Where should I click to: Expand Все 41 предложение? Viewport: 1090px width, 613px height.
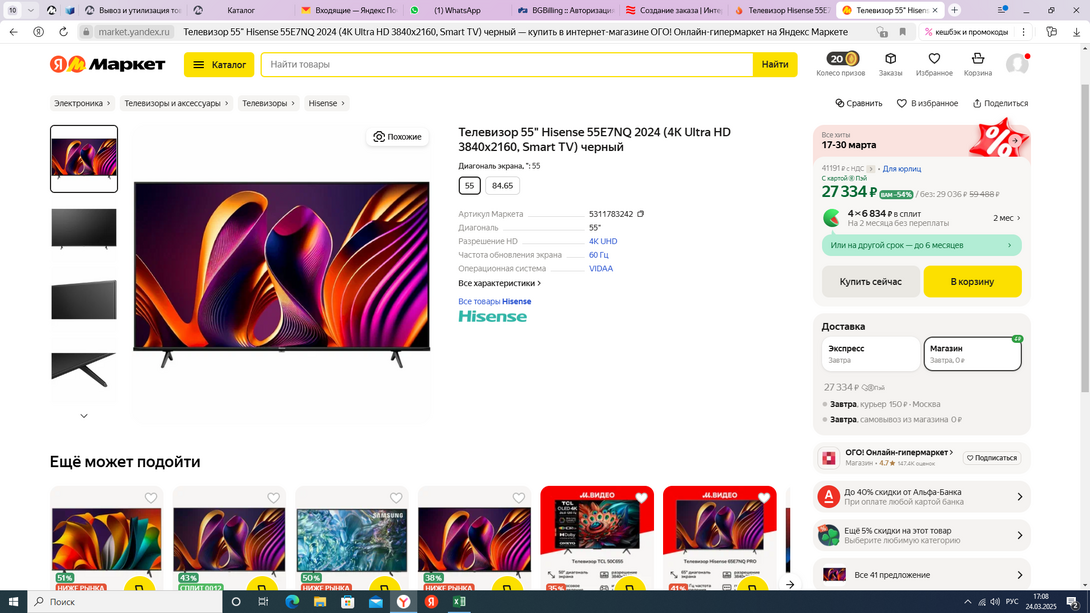coord(921,575)
